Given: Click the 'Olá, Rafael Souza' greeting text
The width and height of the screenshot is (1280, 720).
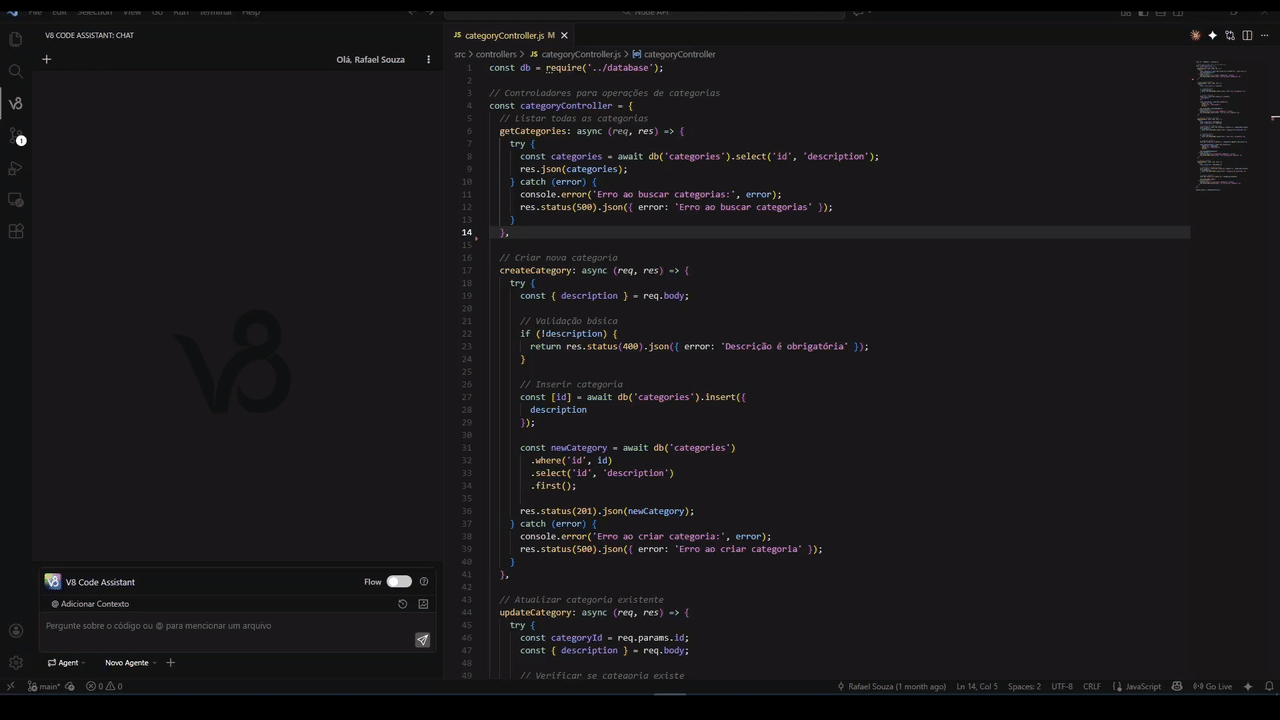Looking at the screenshot, I should coord(370,59).
